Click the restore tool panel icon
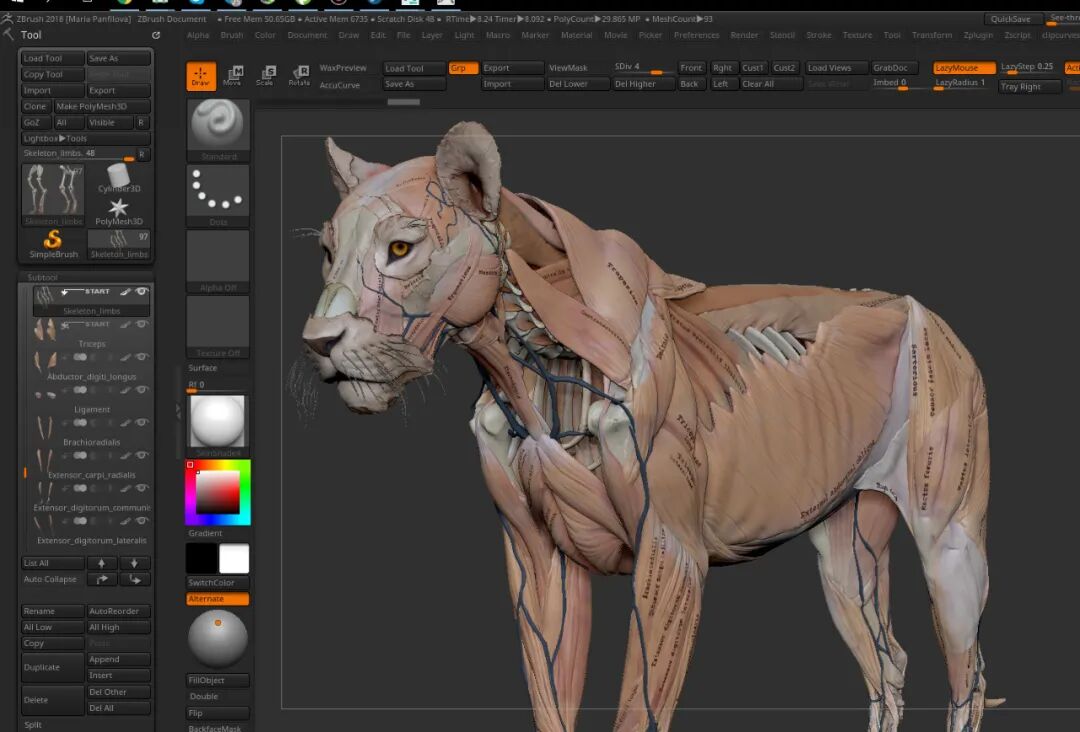 (156, 35)
